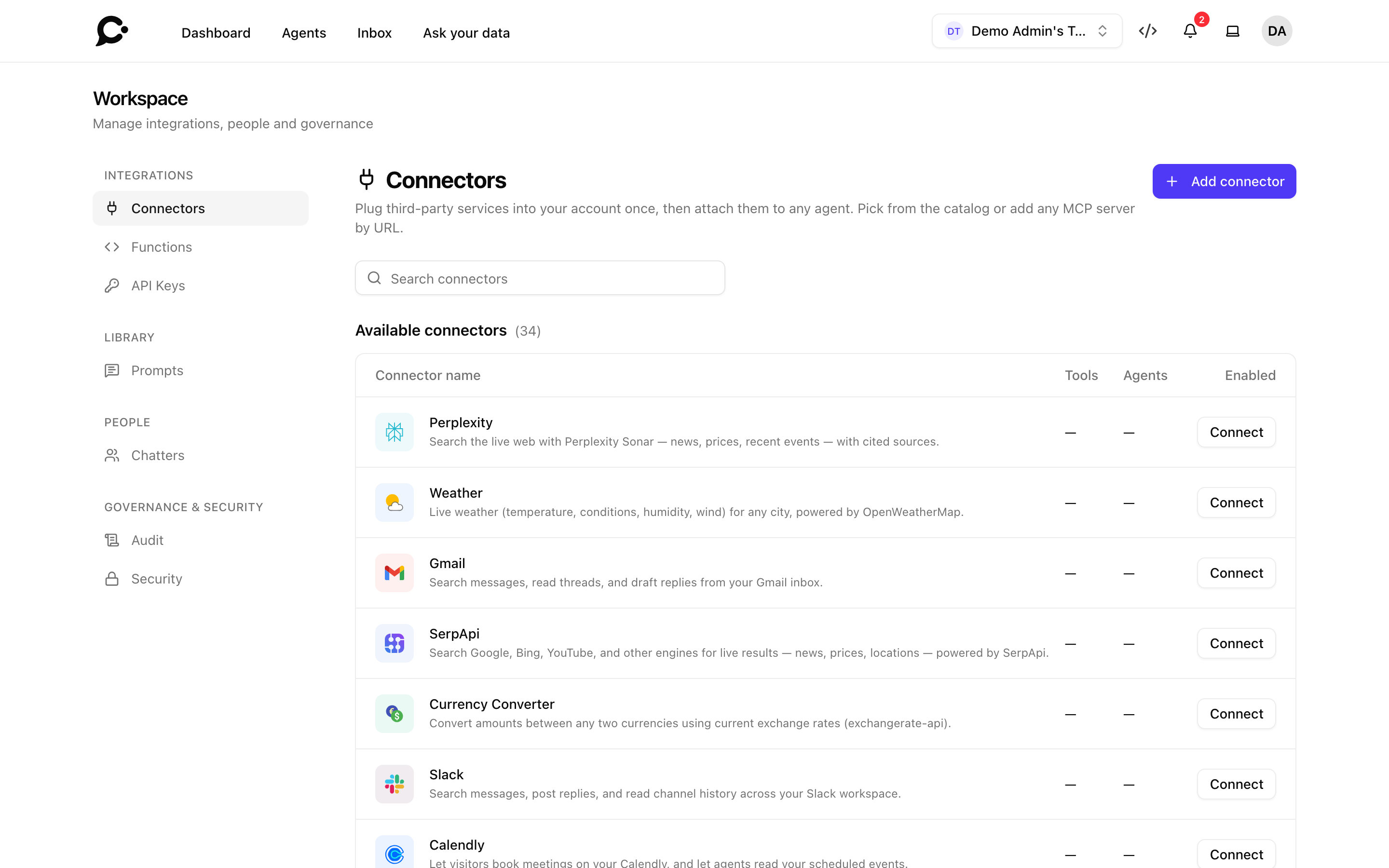This screenshot has width=1389, height=868.
Task: Click the plug icon beside Connectors heading
Action: tap(366, 180)
